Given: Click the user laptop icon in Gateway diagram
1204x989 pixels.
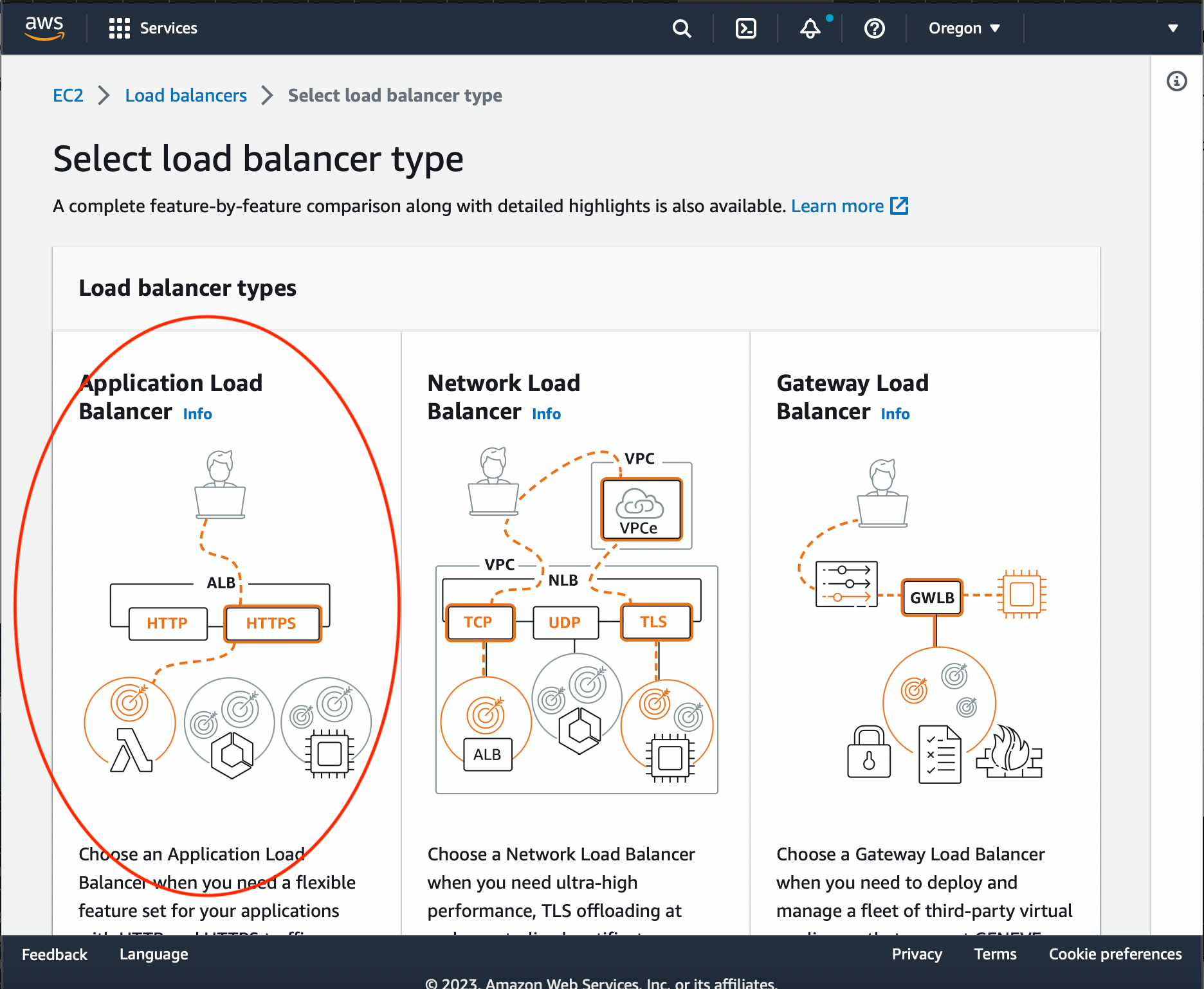Looking at the screenshot, I should click(x=882, y=493).
